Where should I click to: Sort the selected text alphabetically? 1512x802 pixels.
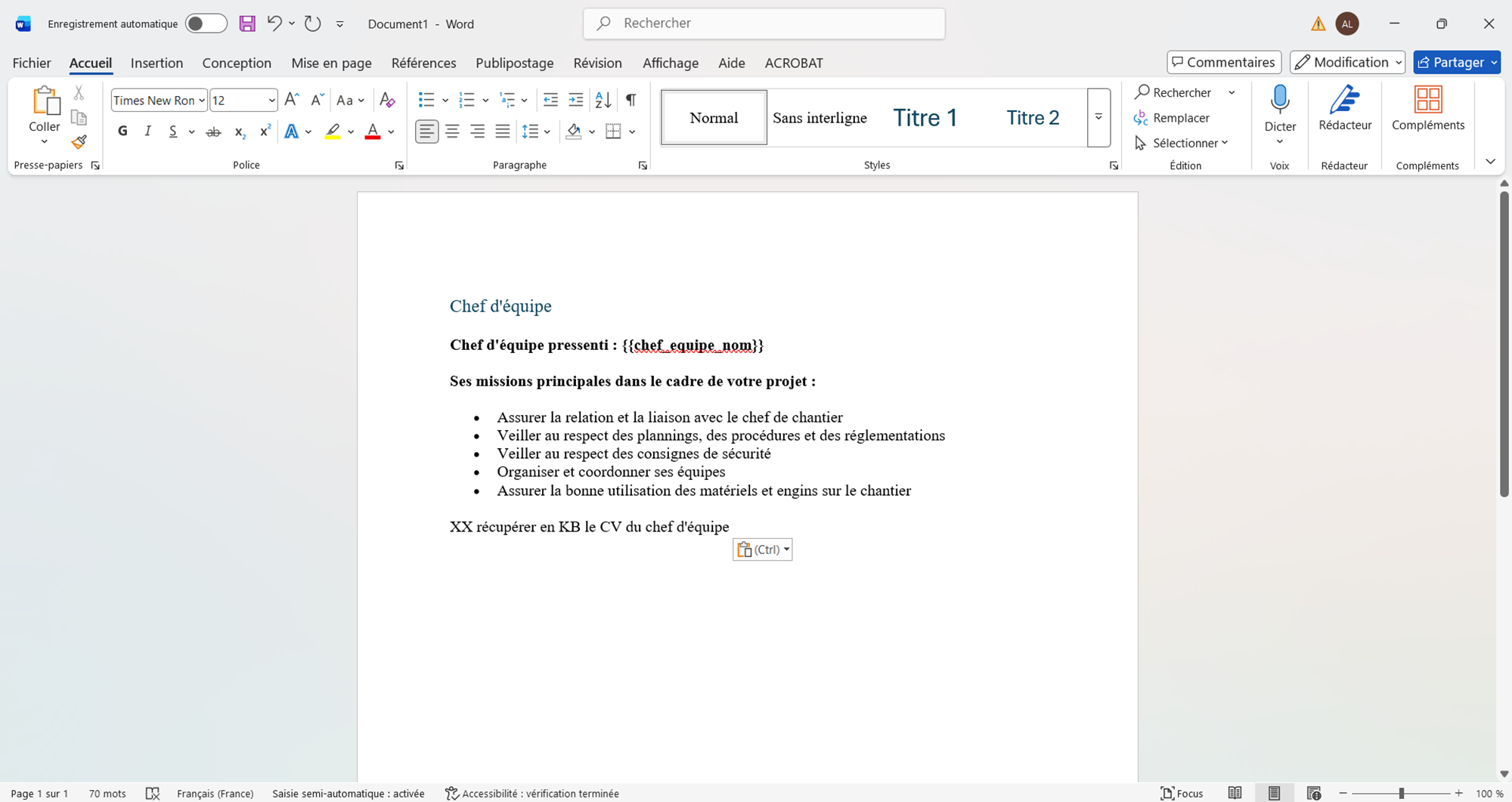pos(603,100)
